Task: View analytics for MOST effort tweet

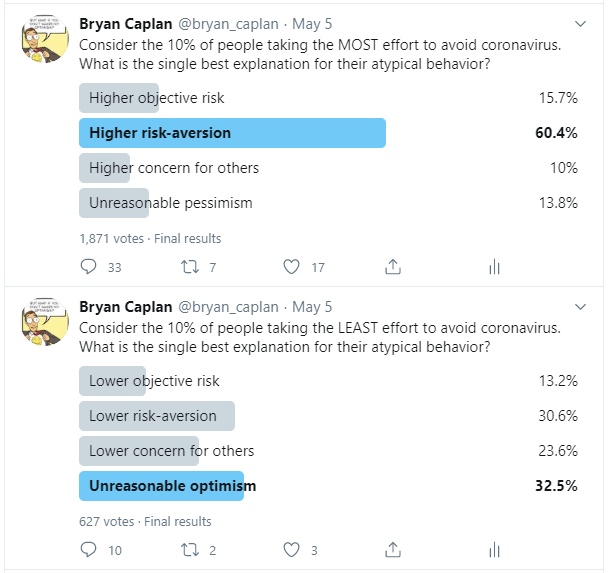Action: (x=495, y=267)
